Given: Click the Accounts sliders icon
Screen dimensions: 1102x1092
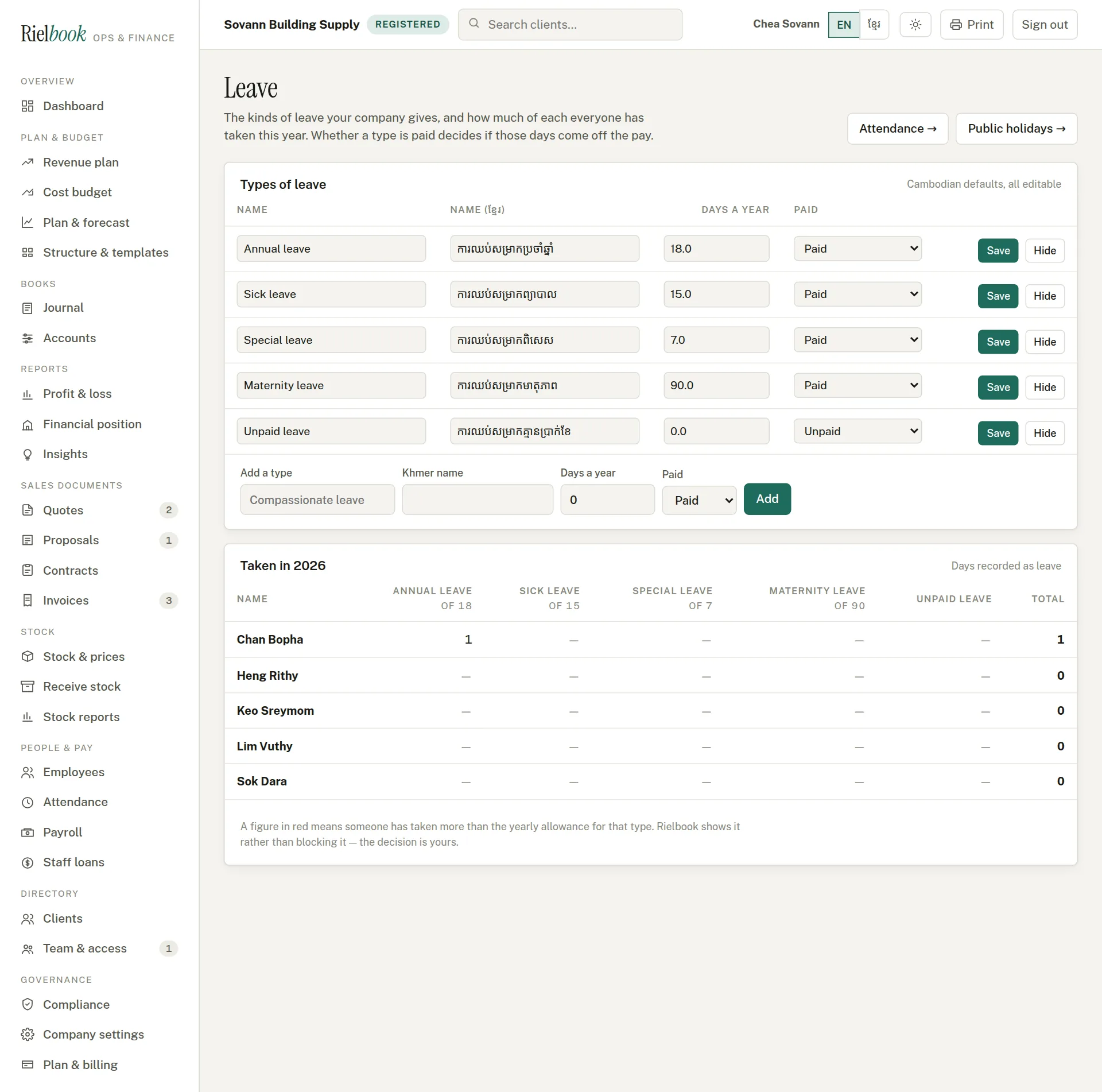Looking at the screenshot, I should [x=28, y=338].
